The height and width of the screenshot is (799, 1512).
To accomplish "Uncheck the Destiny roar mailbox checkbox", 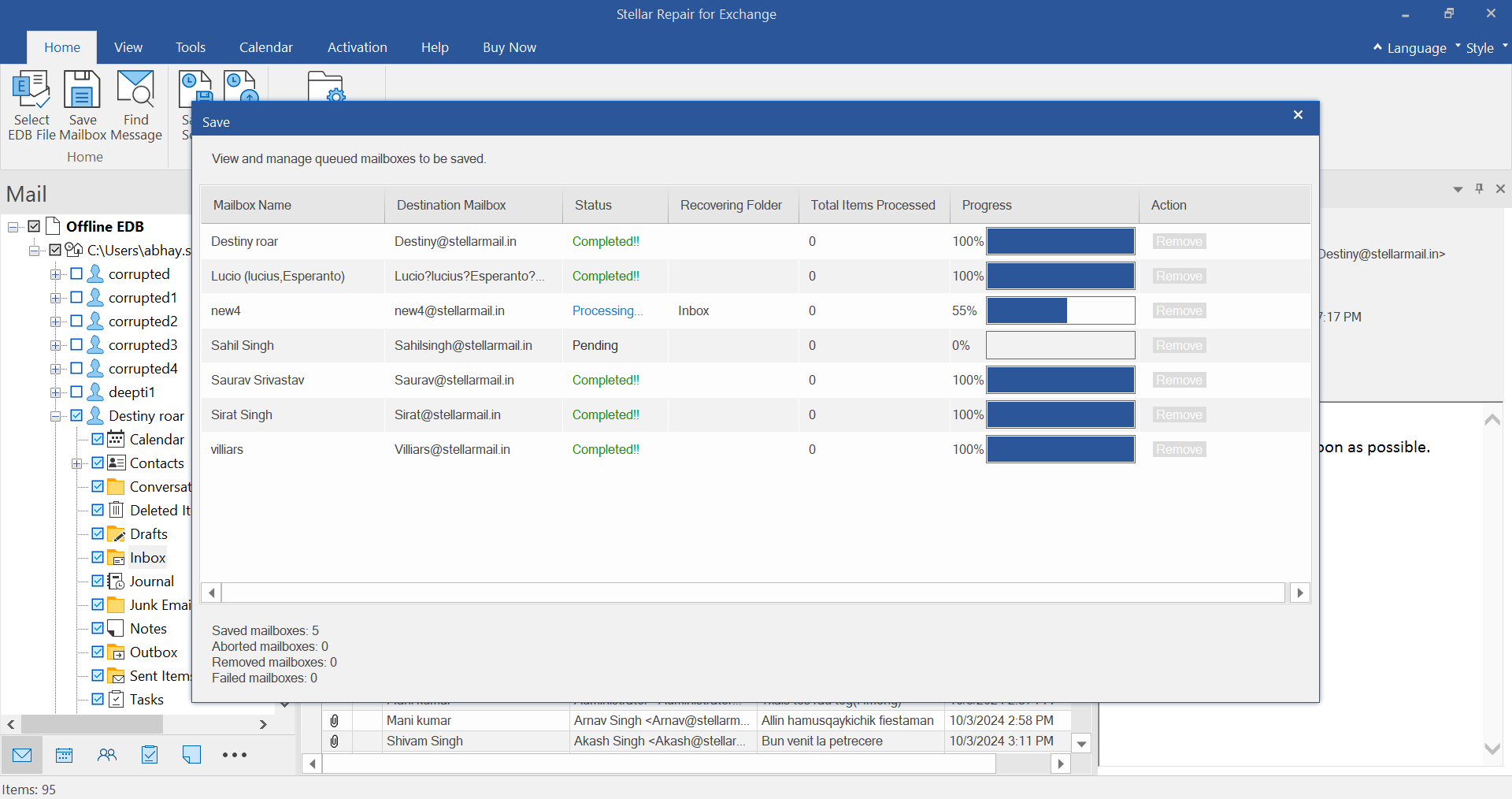I will (x=76, y=415).
